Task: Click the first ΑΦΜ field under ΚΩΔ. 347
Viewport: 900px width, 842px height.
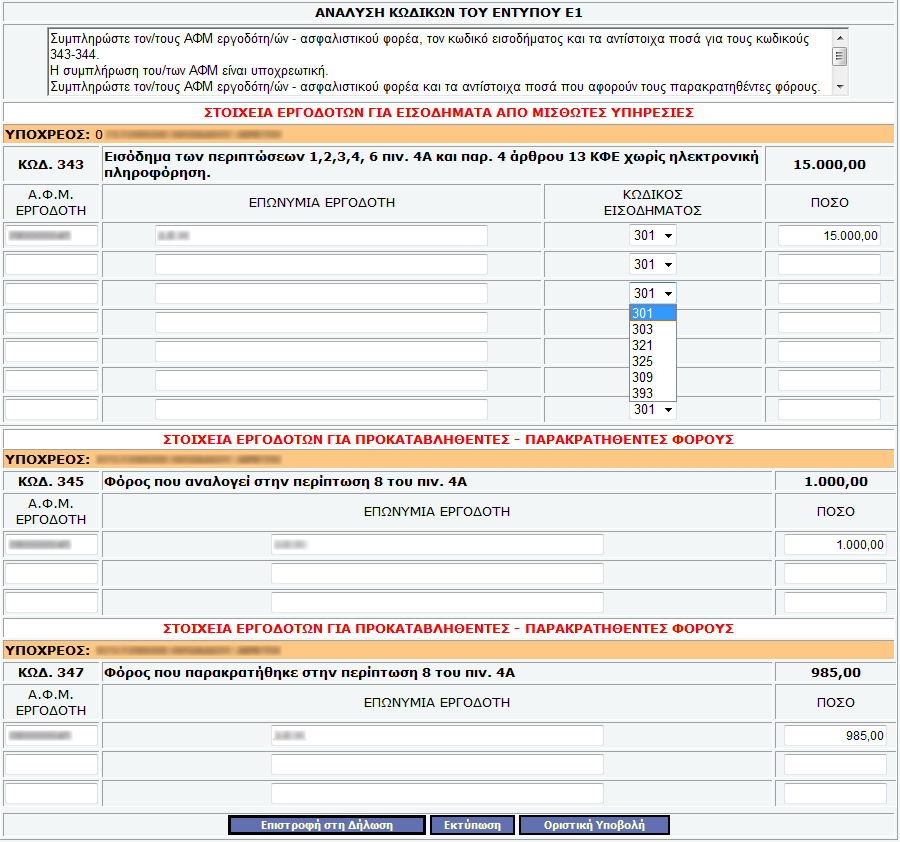Action: click(52, 736)
